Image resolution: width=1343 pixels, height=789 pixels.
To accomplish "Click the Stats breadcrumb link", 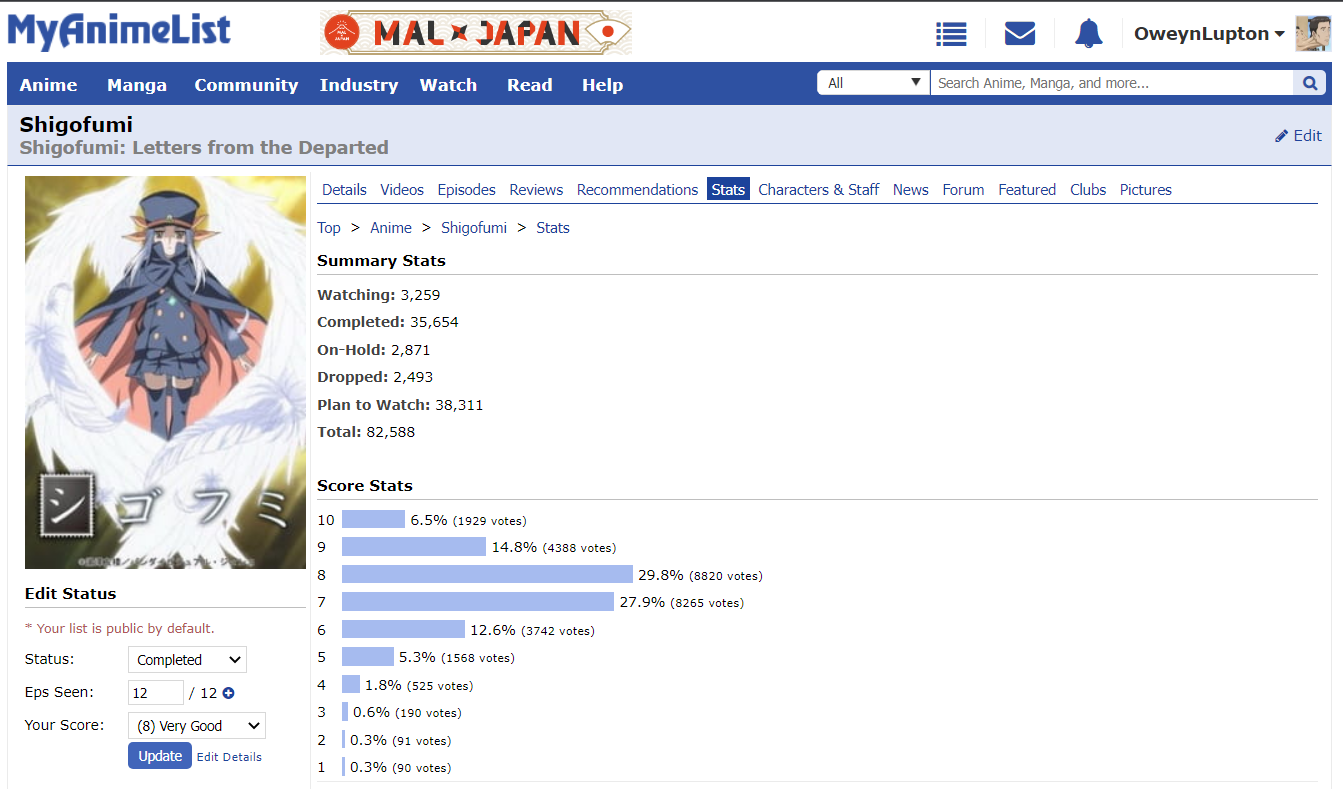I will click(553, 228).
